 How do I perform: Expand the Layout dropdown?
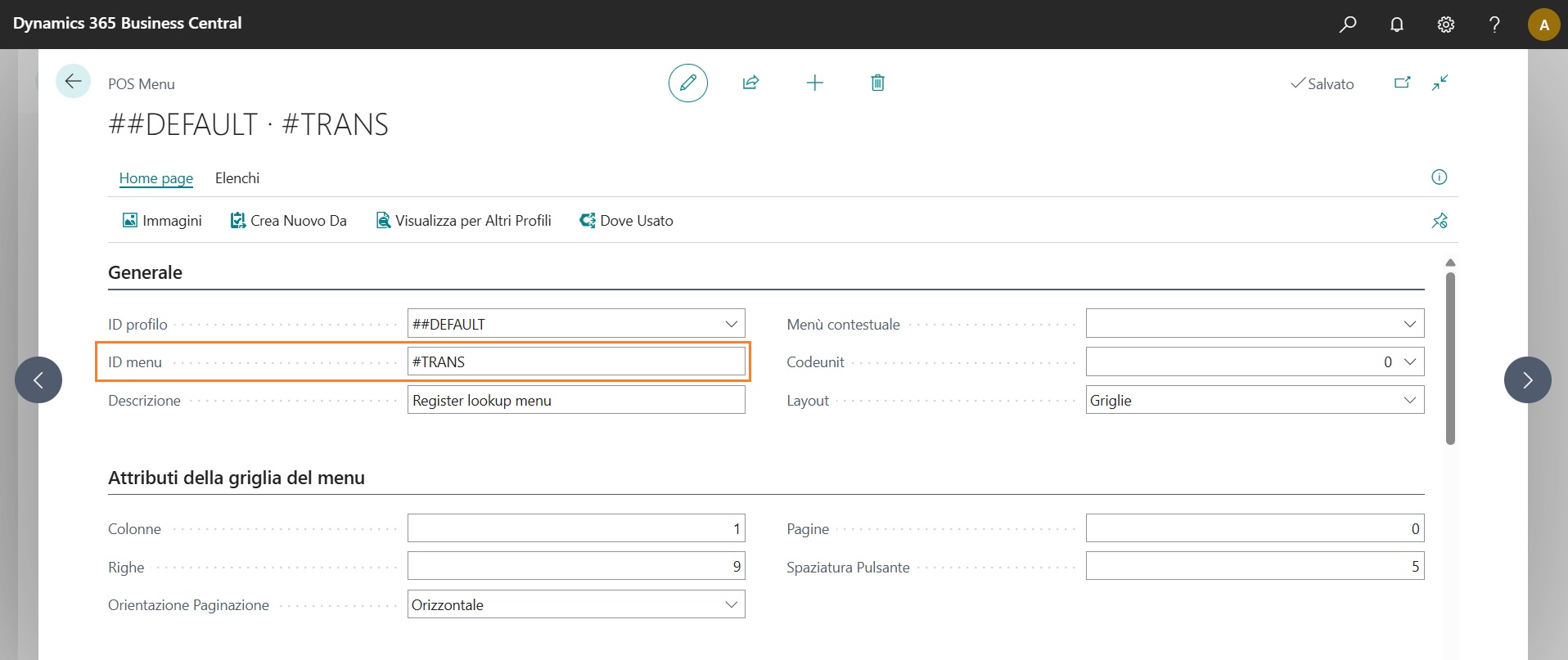click(1409, 400)
